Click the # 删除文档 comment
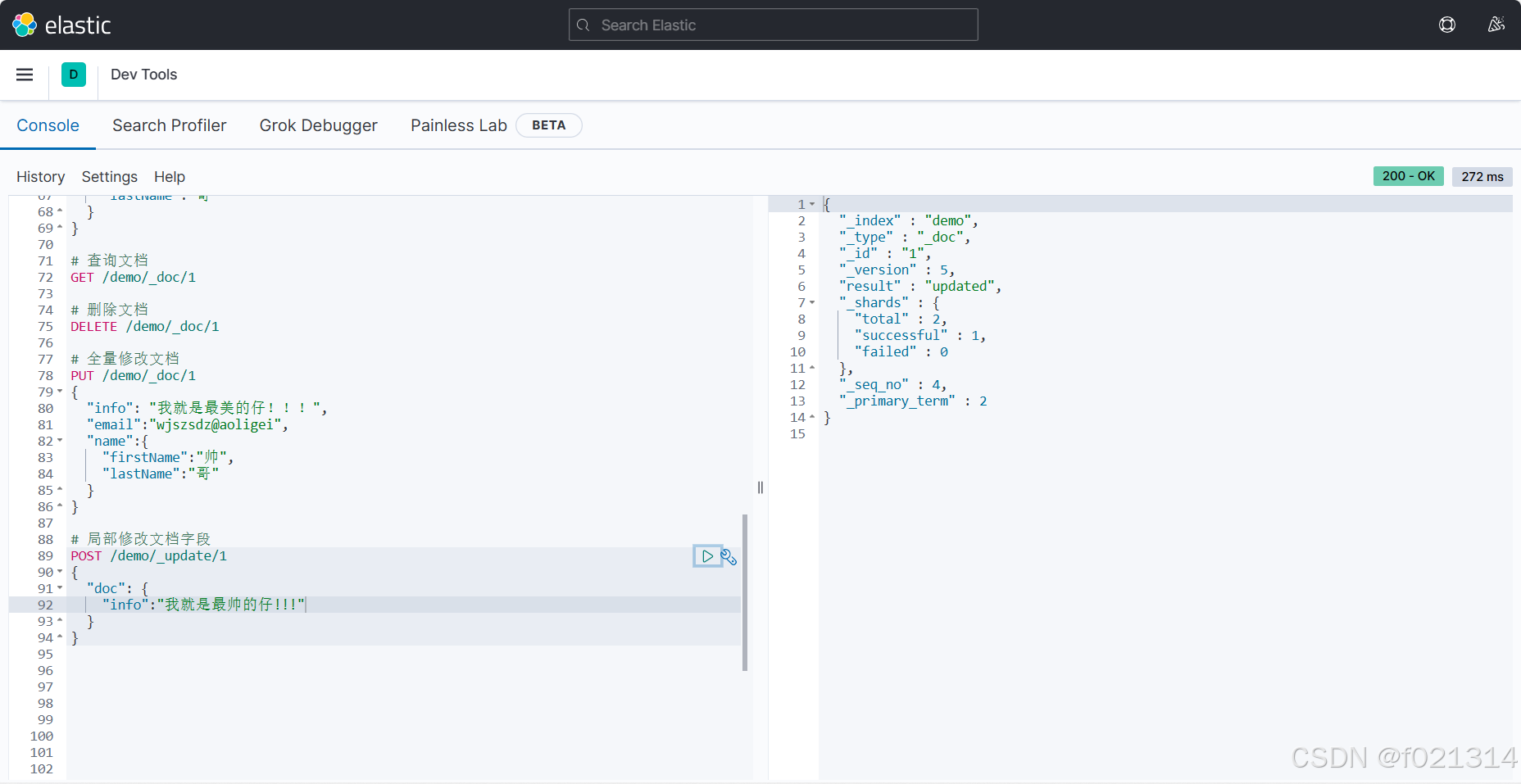Viewport: 1521px width, 784px height. 110,310
